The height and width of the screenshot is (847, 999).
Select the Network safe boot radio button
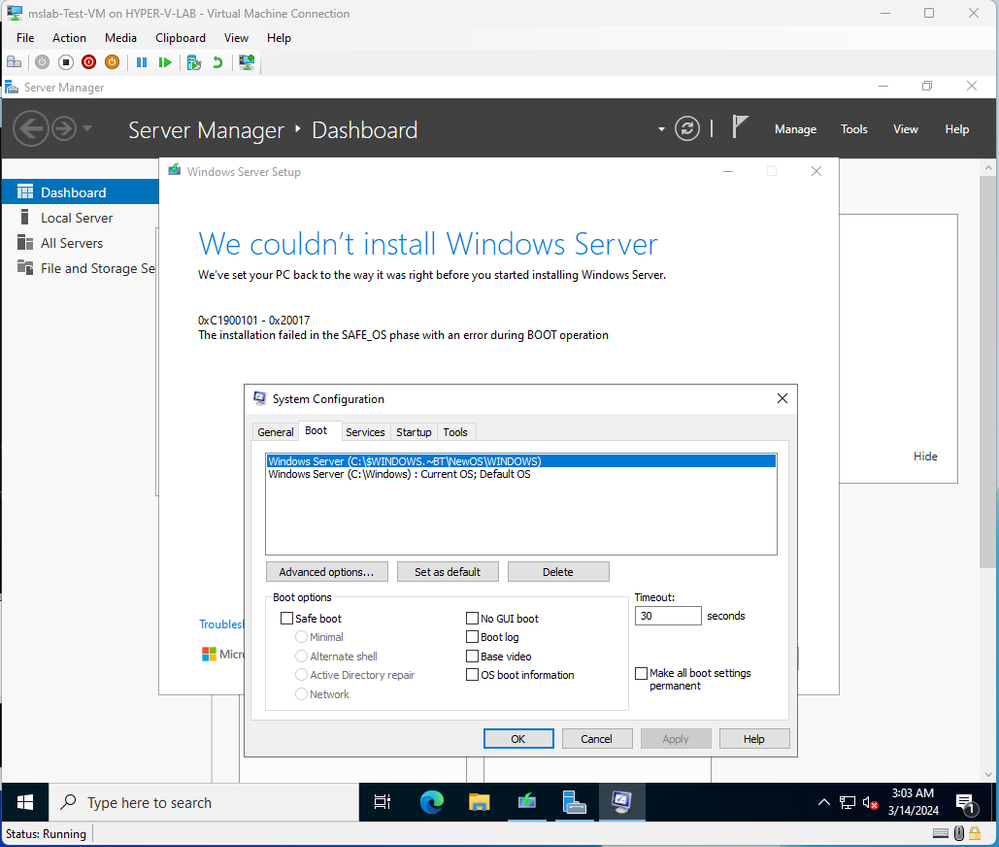point(301,694)
